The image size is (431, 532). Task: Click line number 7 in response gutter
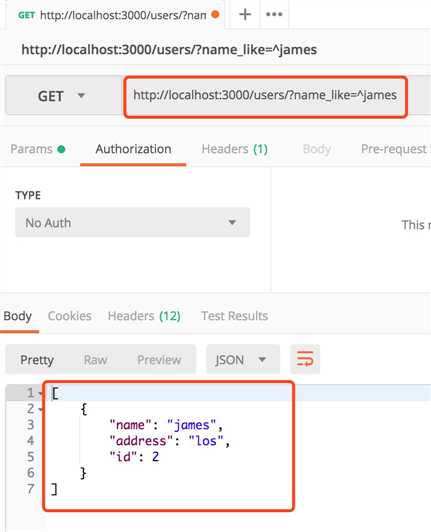[x=31, y=489]
